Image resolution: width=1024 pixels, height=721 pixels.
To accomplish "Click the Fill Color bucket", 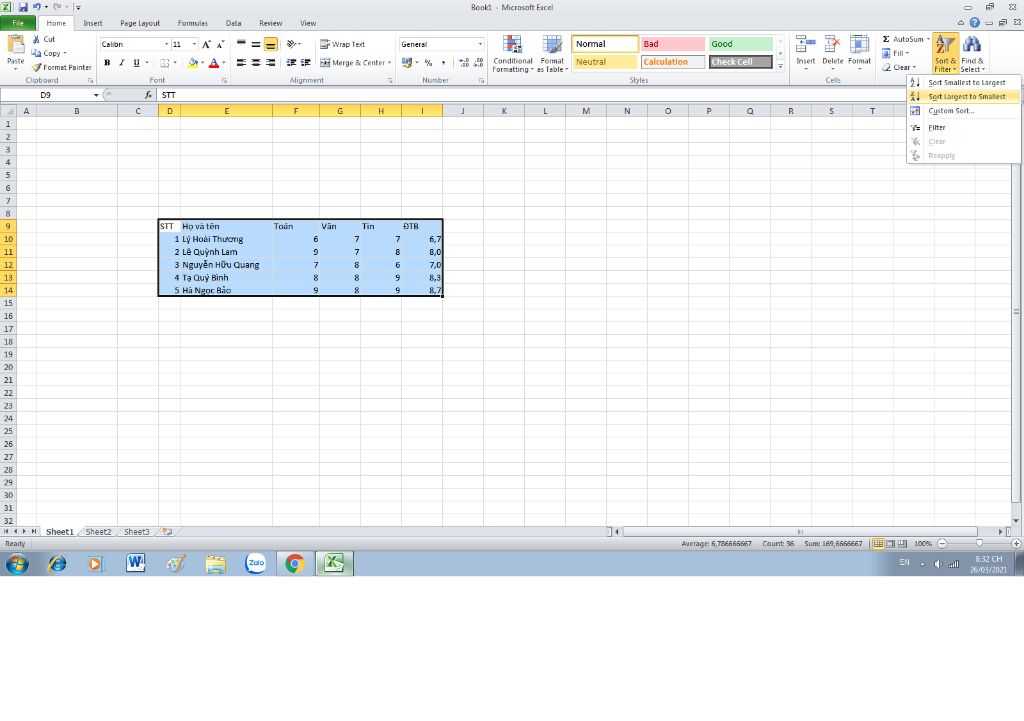I will point(193,63).
